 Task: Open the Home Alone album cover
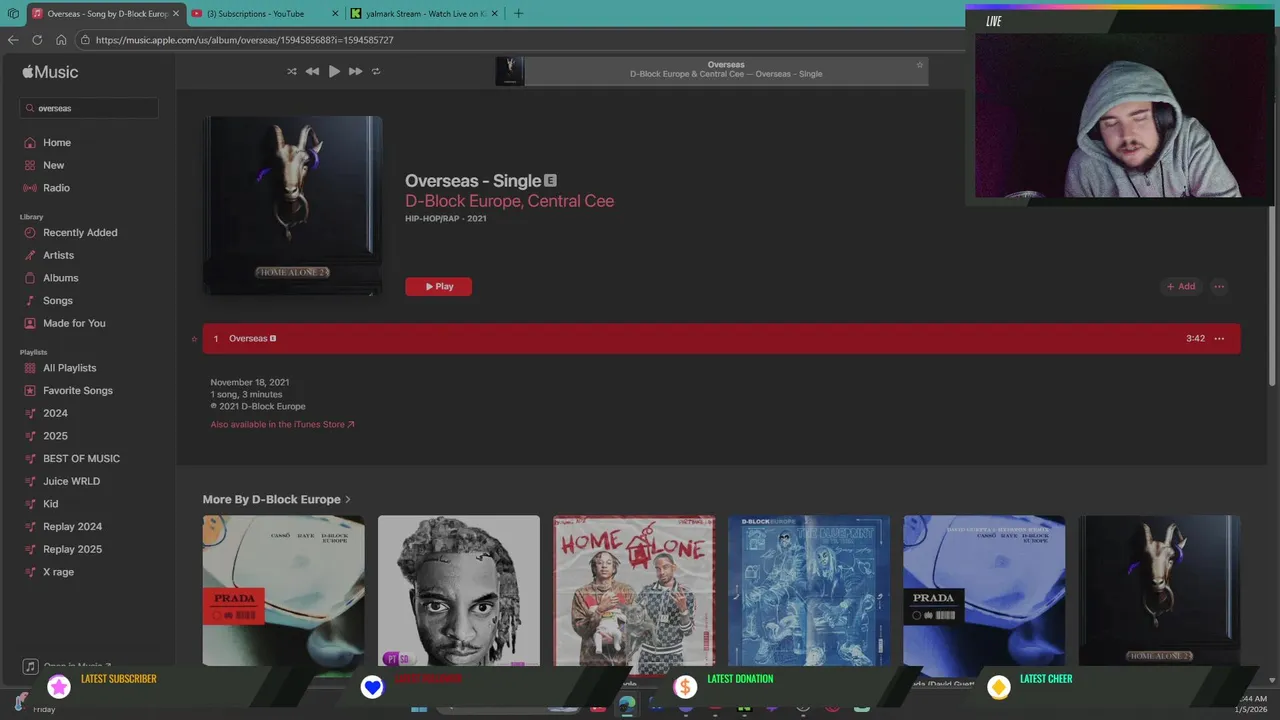pos(634,590)
